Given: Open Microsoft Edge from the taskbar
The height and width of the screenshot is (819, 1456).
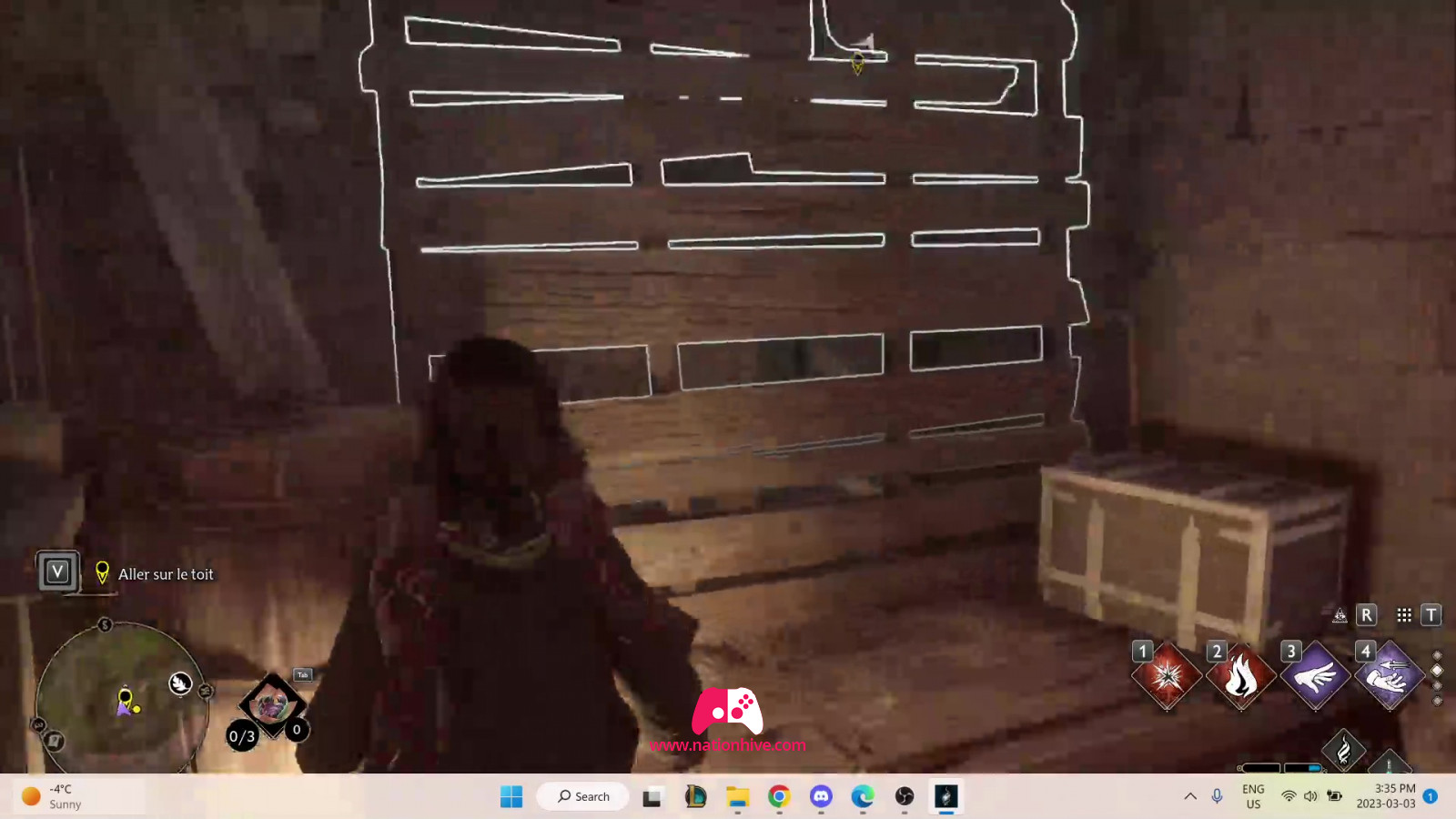Looking at the screenshot, I should point(863,797).
